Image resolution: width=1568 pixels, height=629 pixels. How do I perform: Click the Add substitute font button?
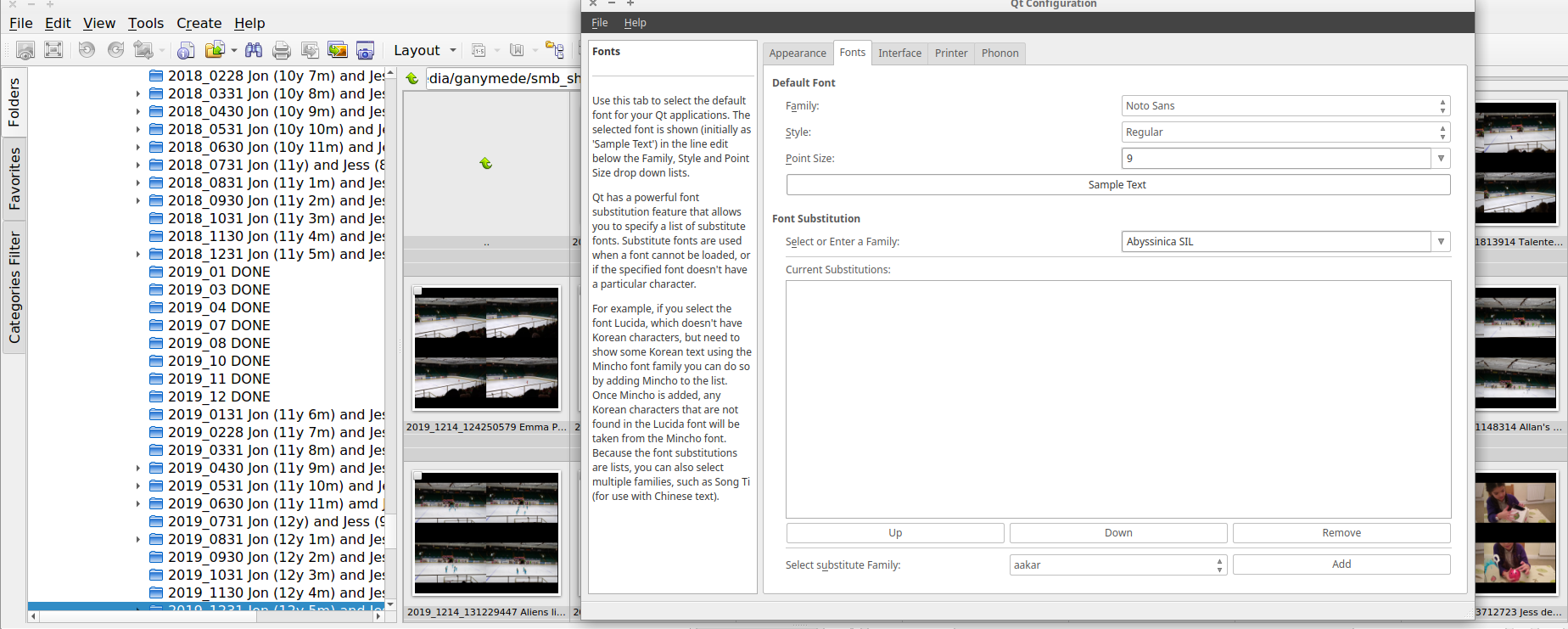[x=1341, y=564]
